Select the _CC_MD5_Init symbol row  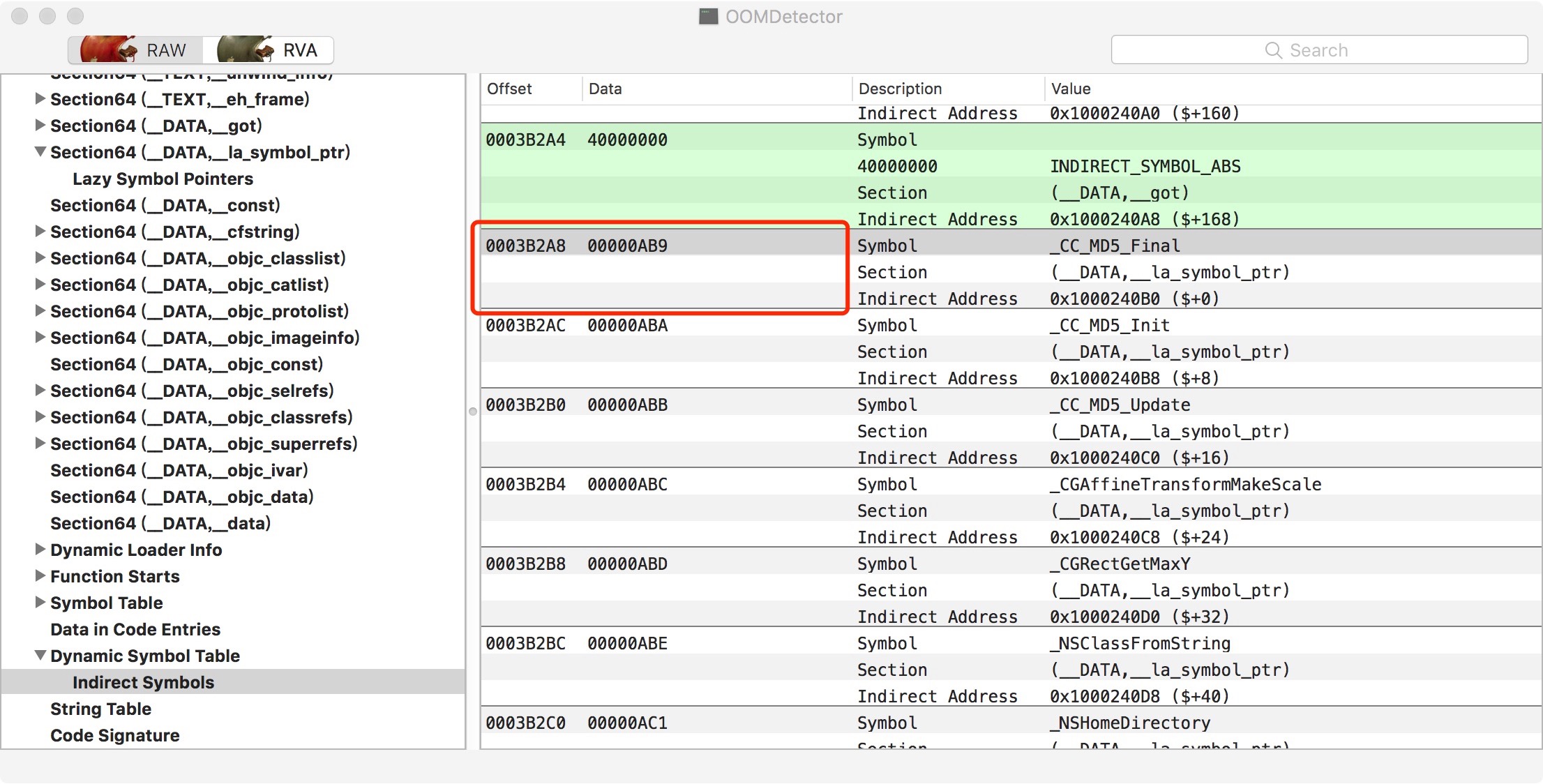[1109, 325]
